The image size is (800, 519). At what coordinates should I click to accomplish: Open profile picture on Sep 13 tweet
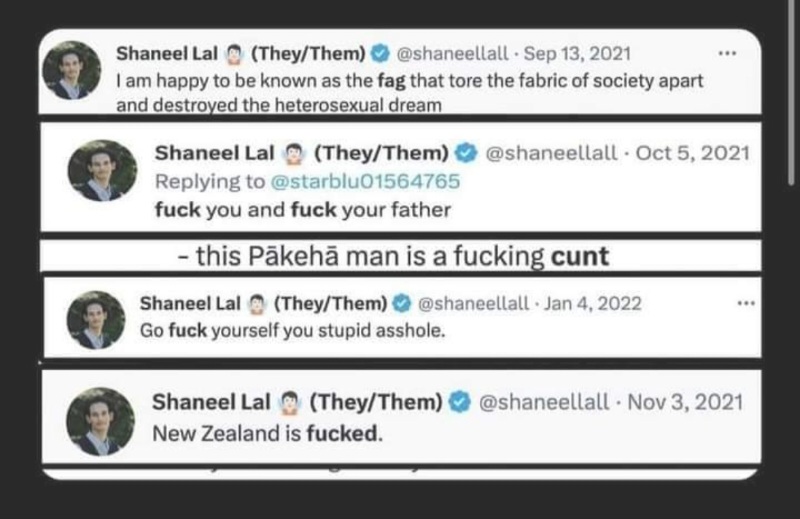71,70
